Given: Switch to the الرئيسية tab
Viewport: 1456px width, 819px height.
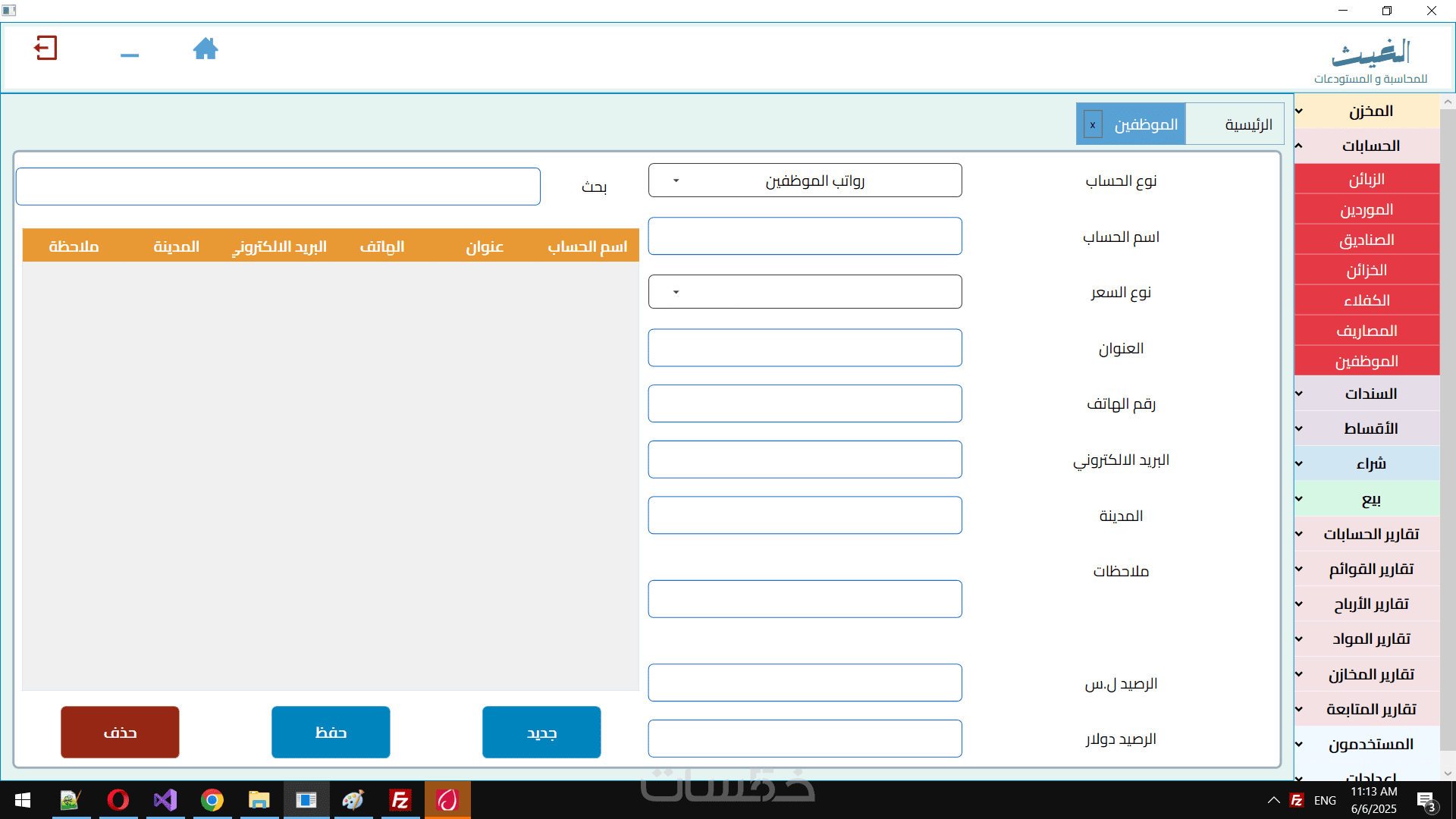Looking at the screenshot, I should click(x=1247, y=125).
